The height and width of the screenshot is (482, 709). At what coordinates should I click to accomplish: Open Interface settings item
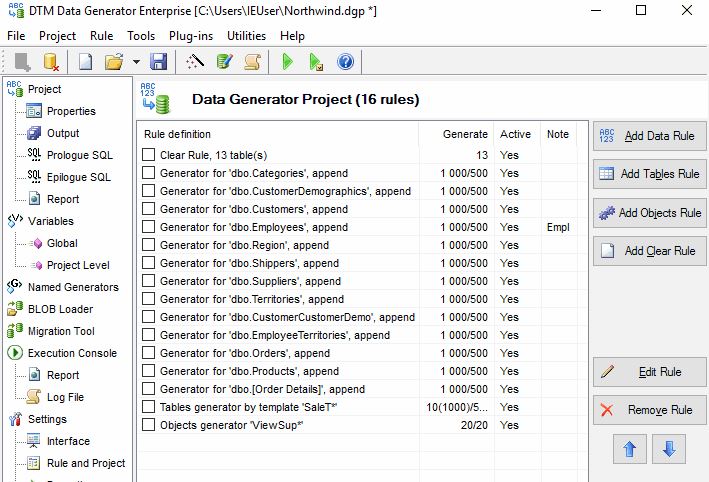point(68,441)
